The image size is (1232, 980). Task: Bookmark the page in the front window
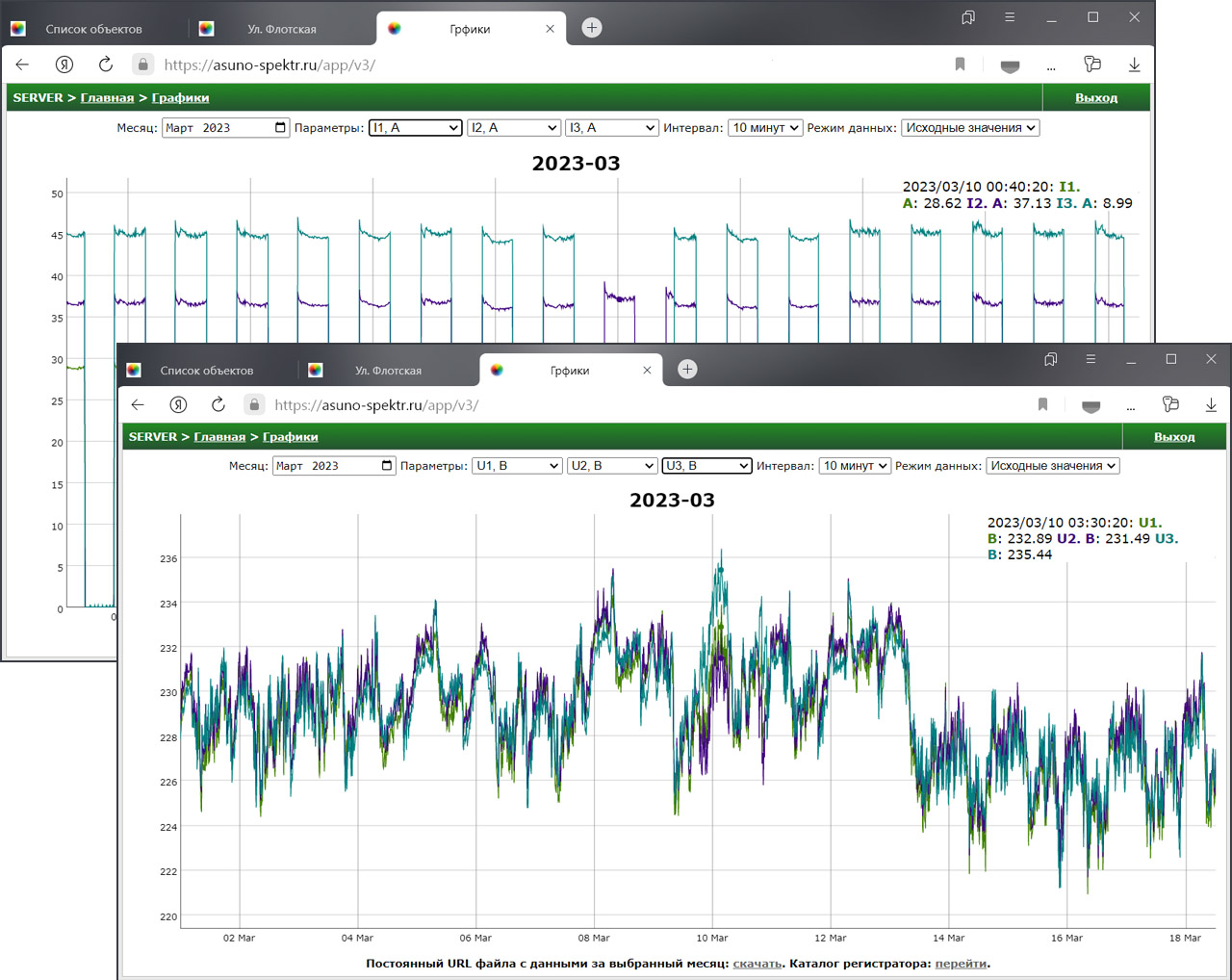tap(1042, 404)
